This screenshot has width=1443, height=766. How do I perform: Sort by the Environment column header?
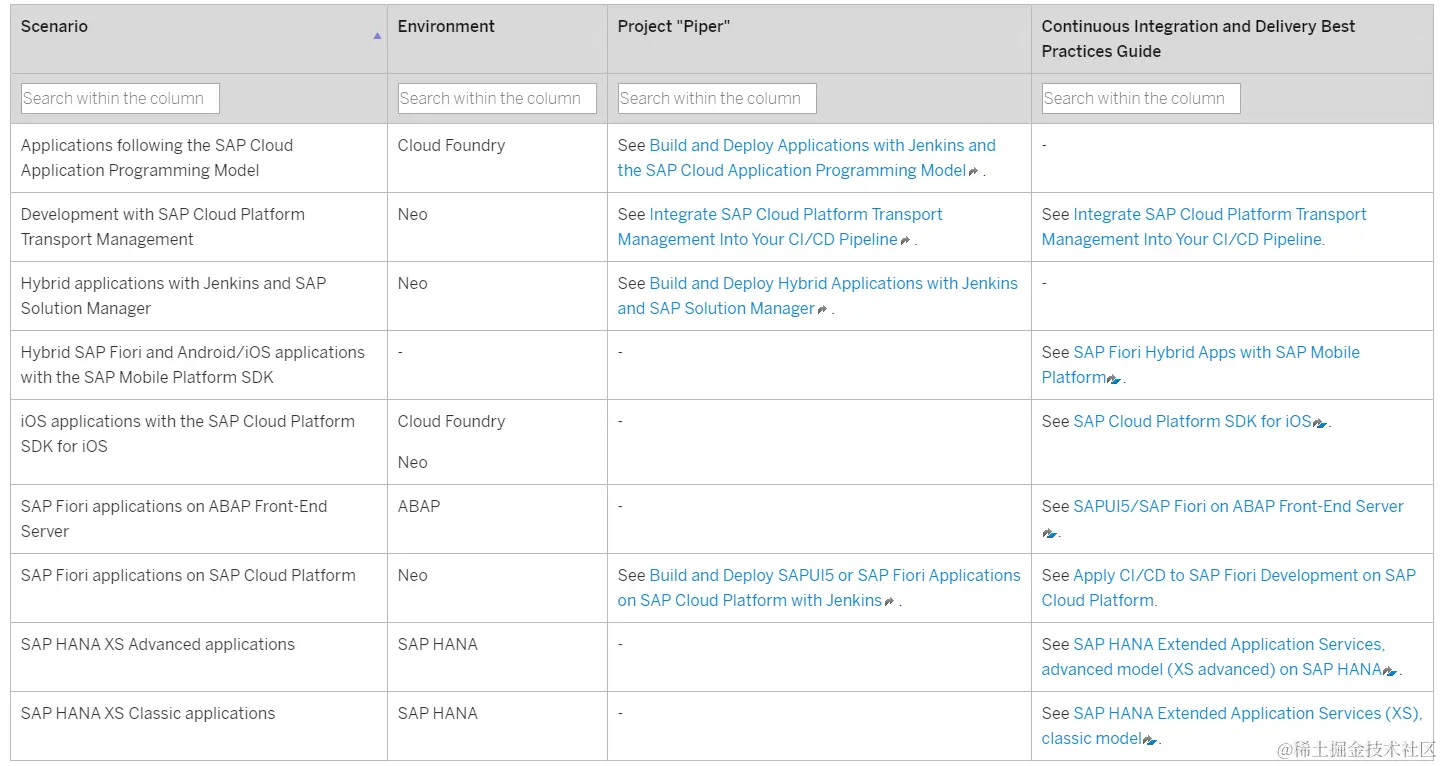[446, 27]
